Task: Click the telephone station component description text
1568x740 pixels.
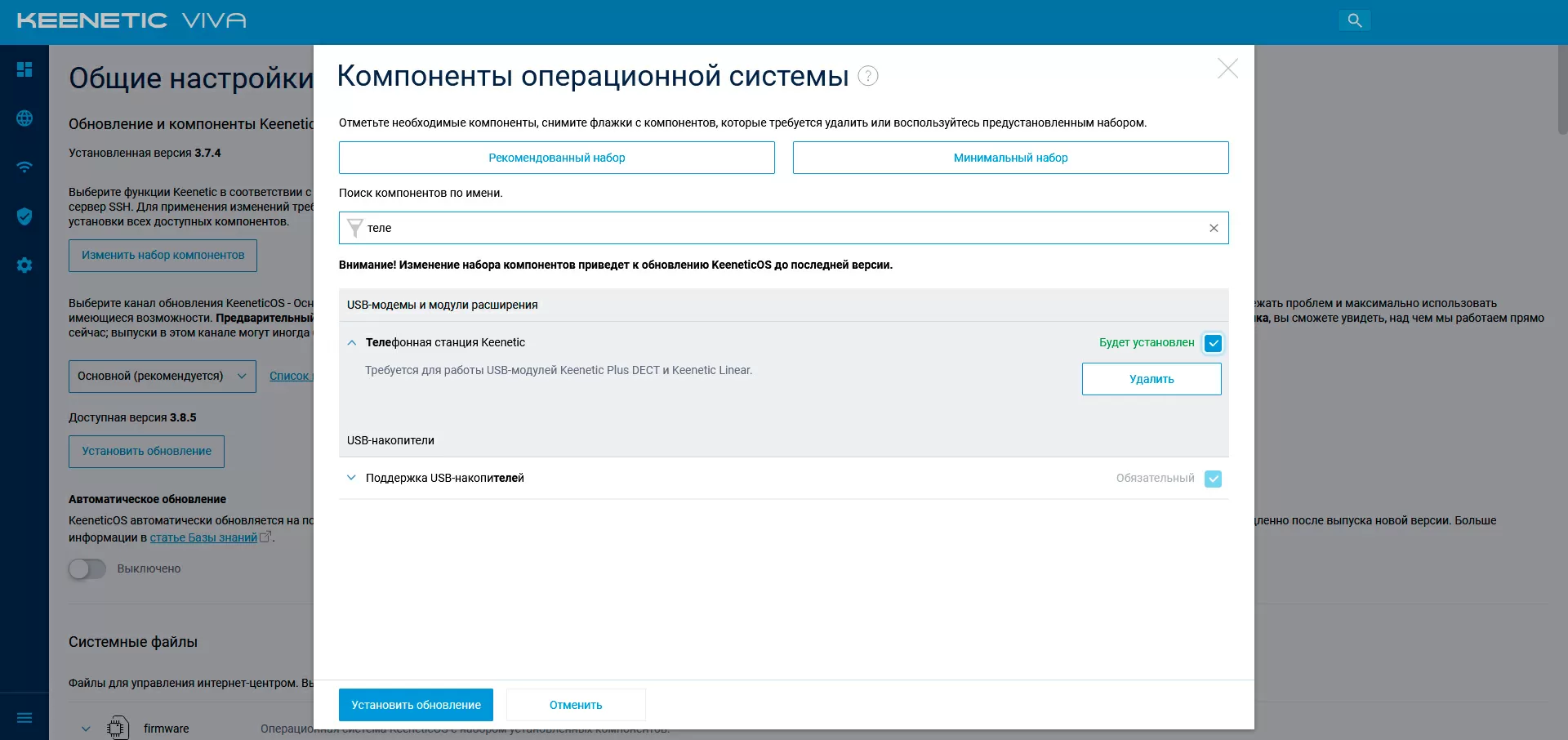Action: (559, 370)
